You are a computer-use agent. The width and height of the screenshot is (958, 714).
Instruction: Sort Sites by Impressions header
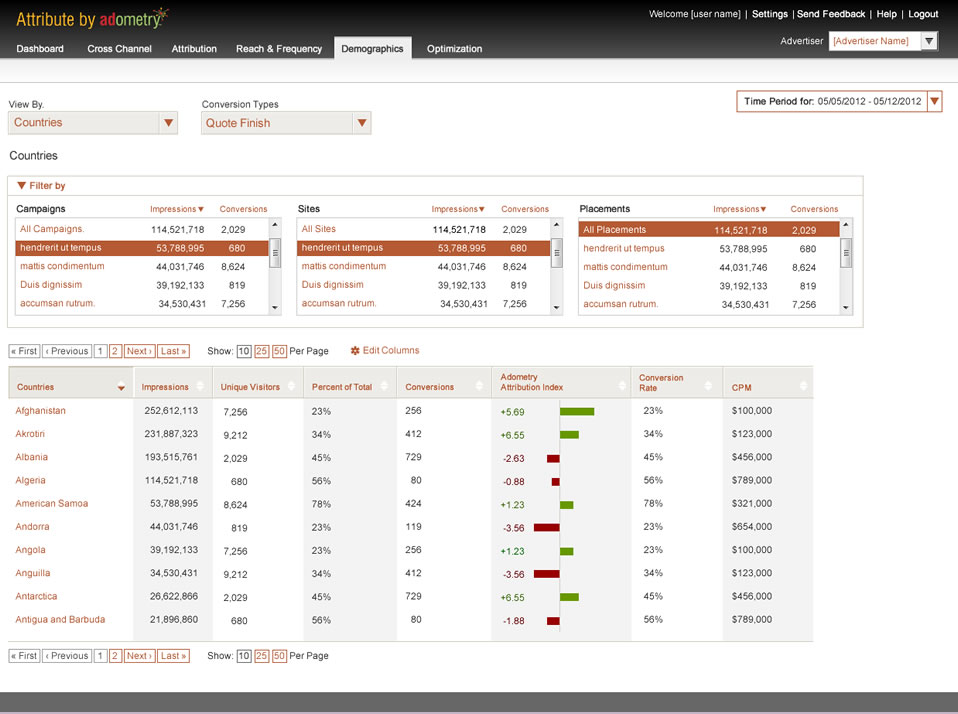click(x=458, y=209)
